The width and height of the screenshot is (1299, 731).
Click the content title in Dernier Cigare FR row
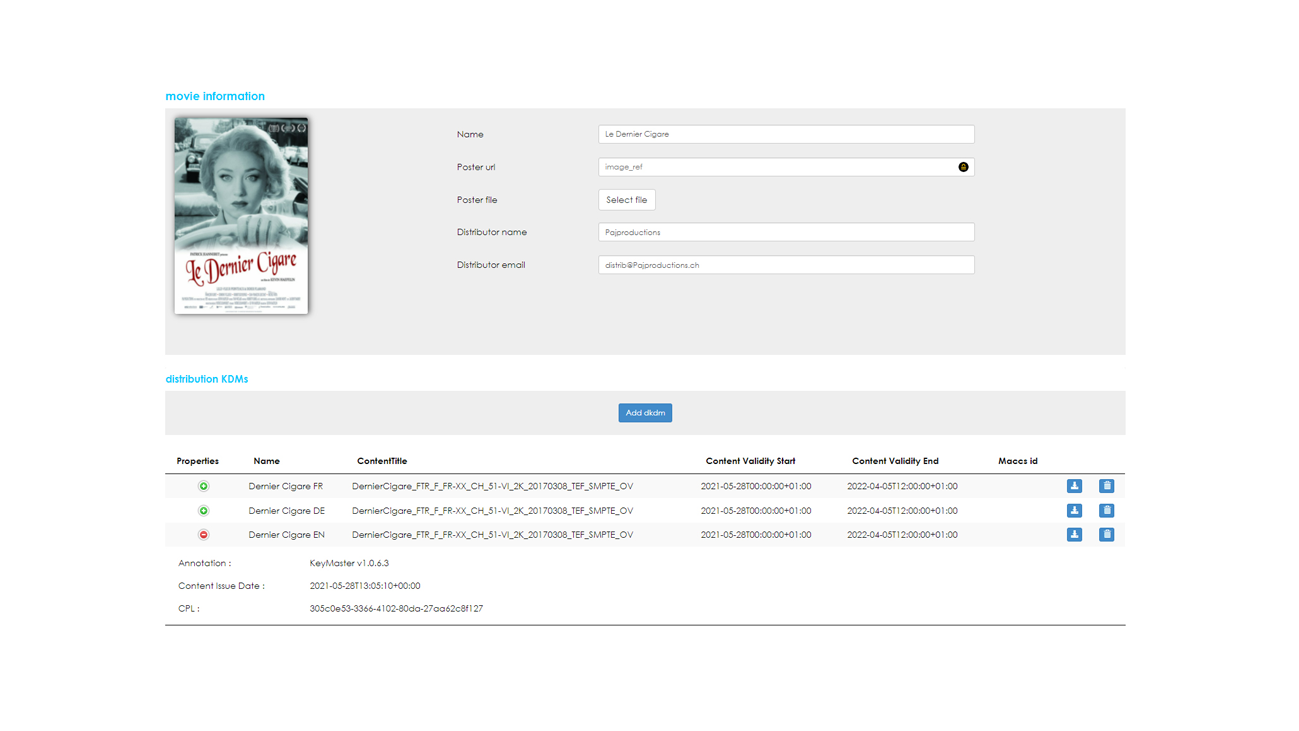click(x=492, y=486)
